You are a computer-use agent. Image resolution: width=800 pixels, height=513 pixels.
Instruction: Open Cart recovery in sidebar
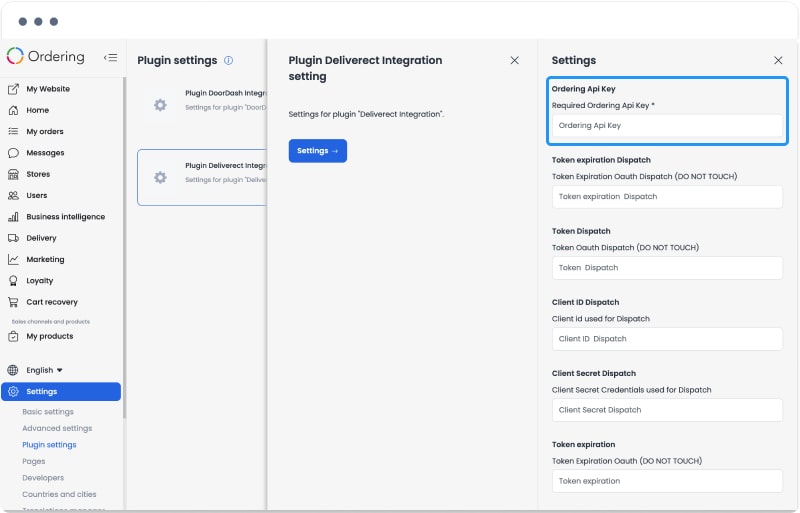click(x=52, y=302)
